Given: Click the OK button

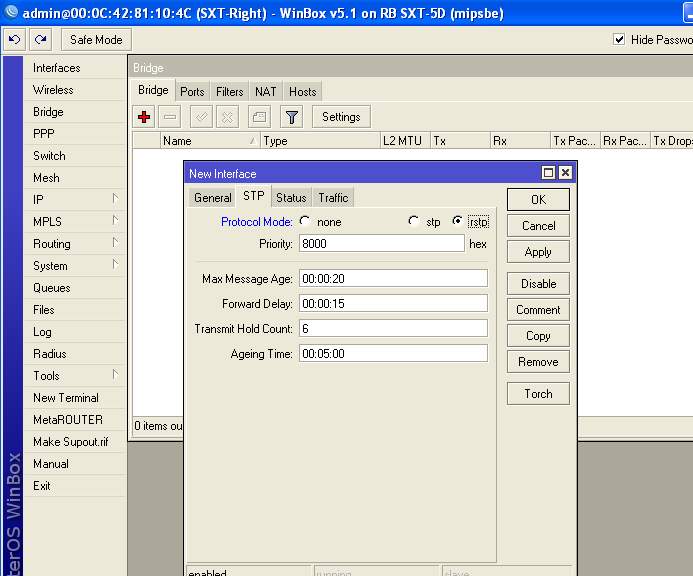Looking at the screenshot, I should click(538, 200).
